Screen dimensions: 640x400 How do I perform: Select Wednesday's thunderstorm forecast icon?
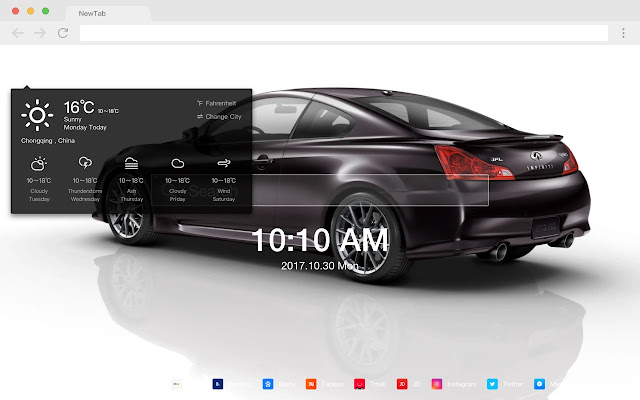coord(85,163)
